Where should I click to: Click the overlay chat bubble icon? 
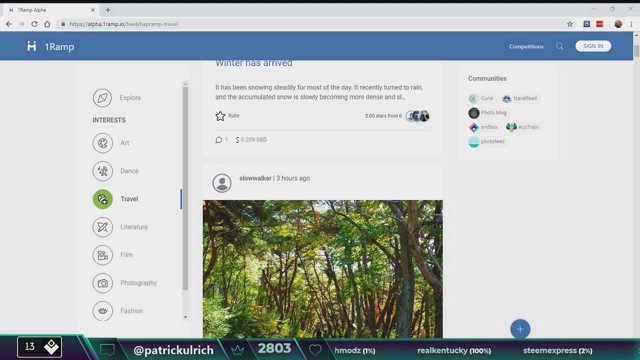tap(107, 350)
